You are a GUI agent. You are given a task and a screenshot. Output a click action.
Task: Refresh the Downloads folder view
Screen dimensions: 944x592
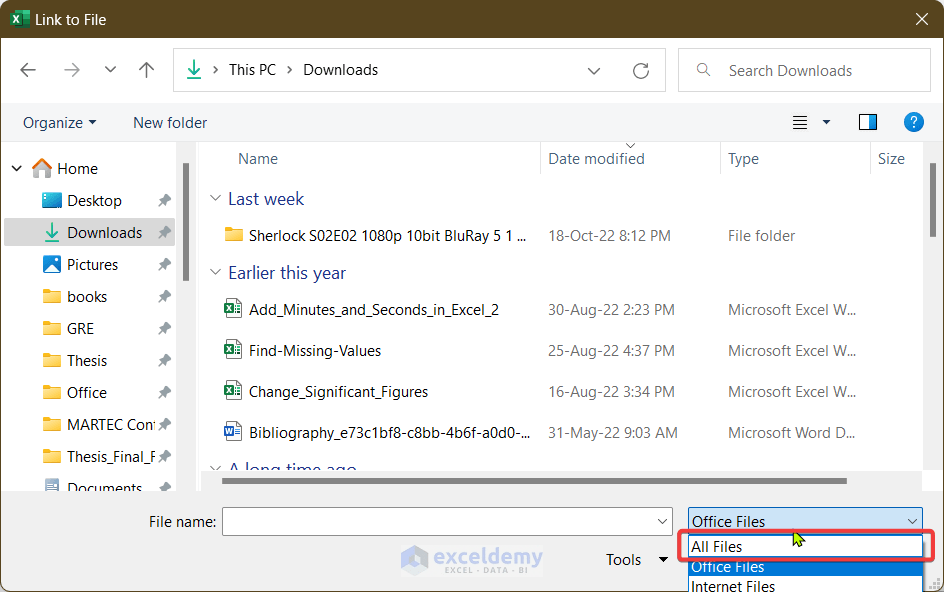tap(641, 70)
